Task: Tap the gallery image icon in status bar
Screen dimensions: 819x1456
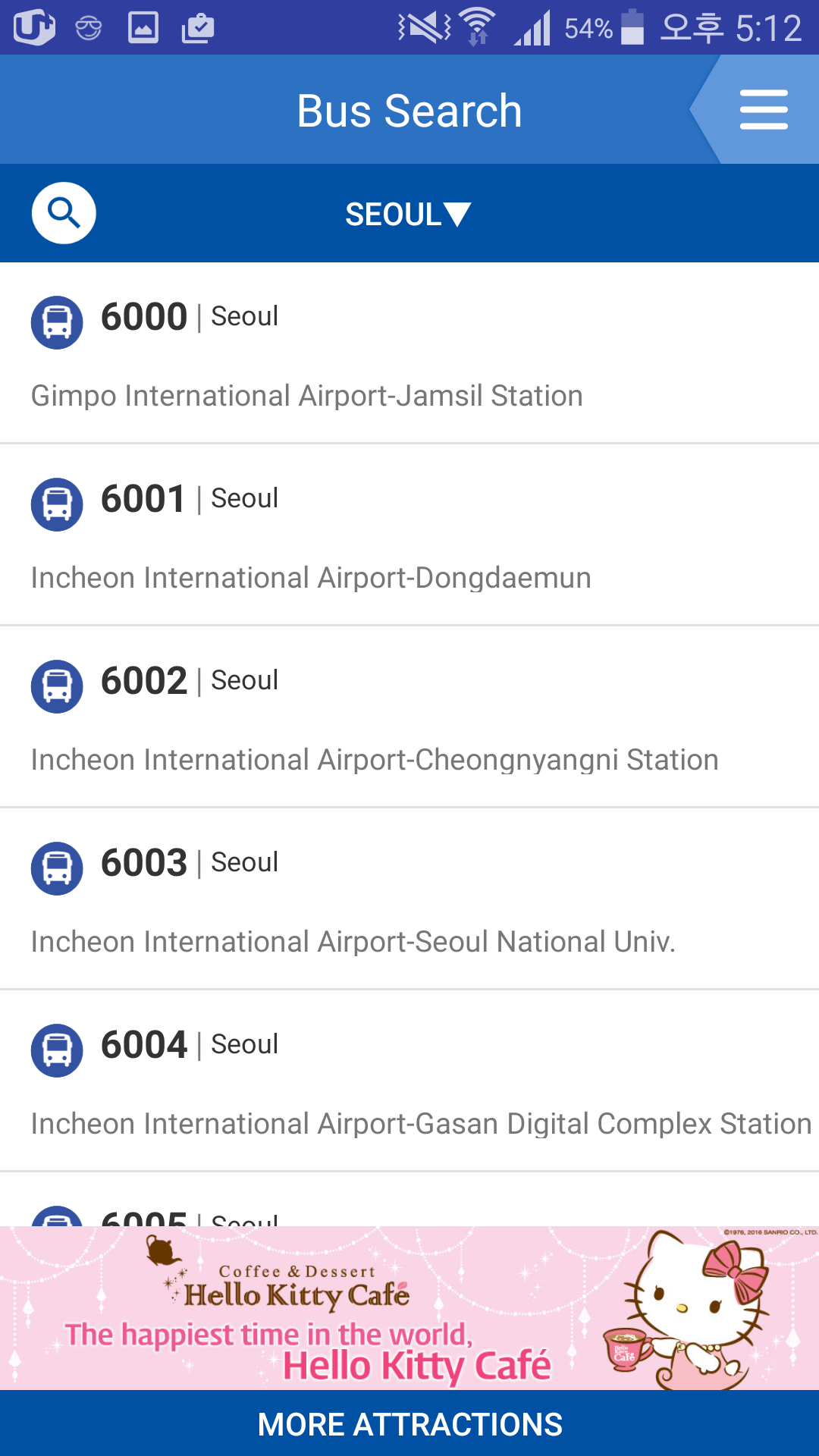Action: pos(143,28)
